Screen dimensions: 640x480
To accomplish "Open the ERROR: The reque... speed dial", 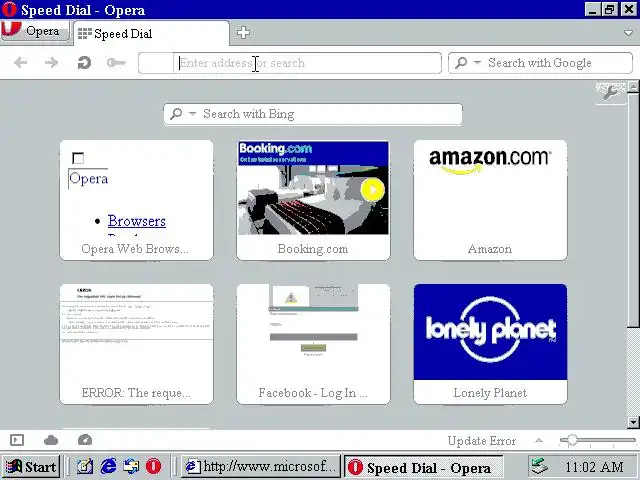I will 136,344.
